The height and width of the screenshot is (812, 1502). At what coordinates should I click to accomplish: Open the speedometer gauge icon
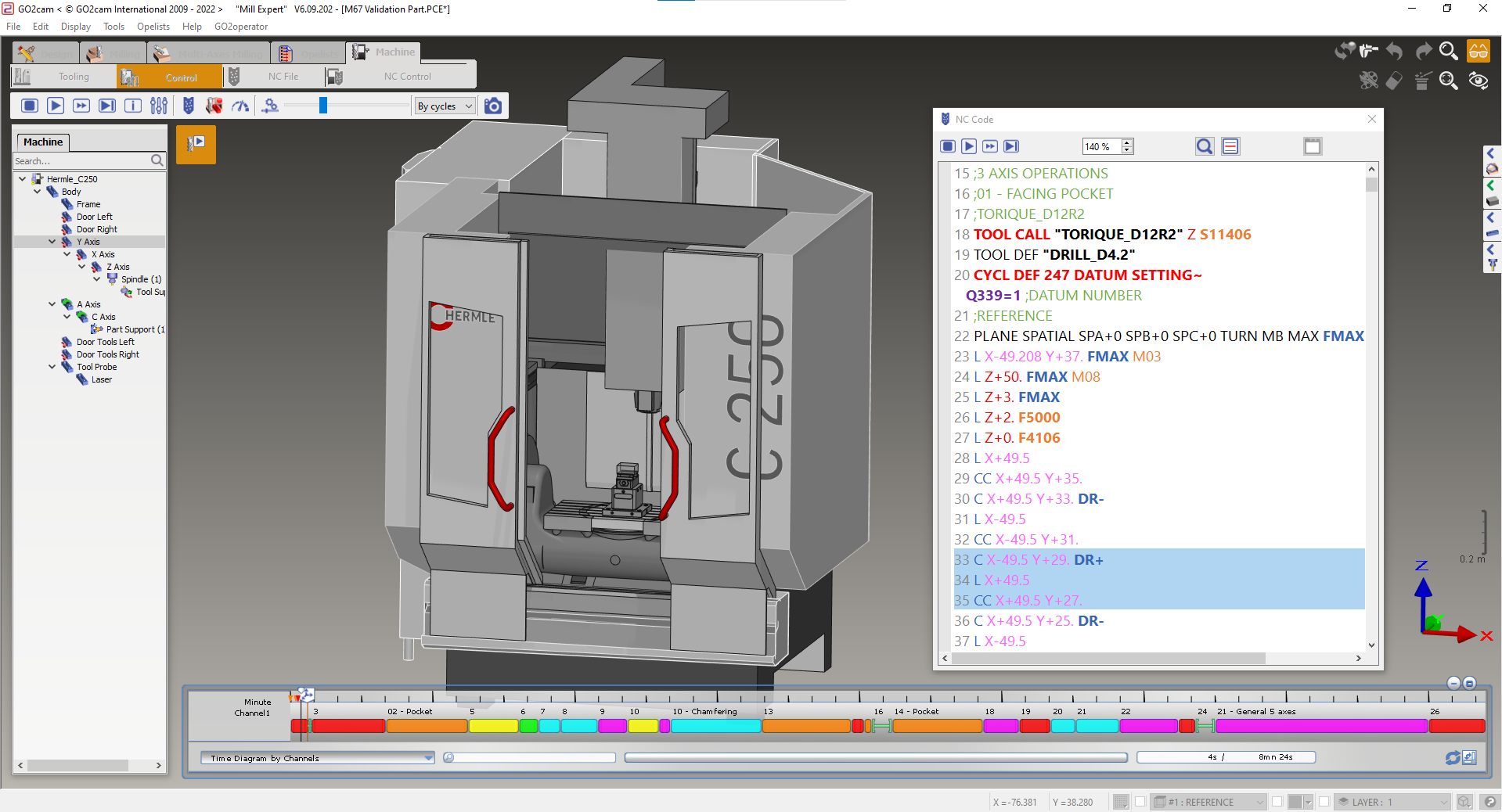click(x=240, y=106)
